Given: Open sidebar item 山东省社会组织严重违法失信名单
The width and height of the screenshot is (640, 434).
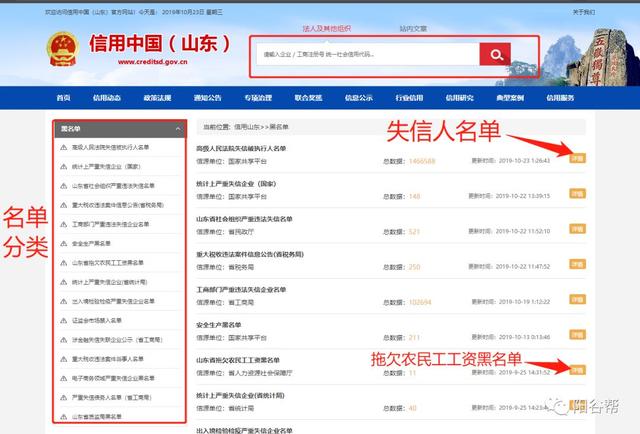Looking at the screenshot, I should (113, 186).
